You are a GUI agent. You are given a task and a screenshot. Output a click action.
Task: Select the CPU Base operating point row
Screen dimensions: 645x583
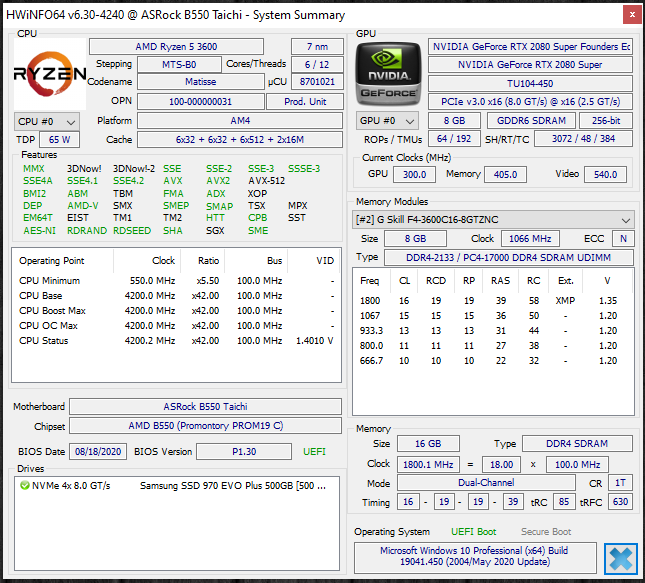pos(176,295)
